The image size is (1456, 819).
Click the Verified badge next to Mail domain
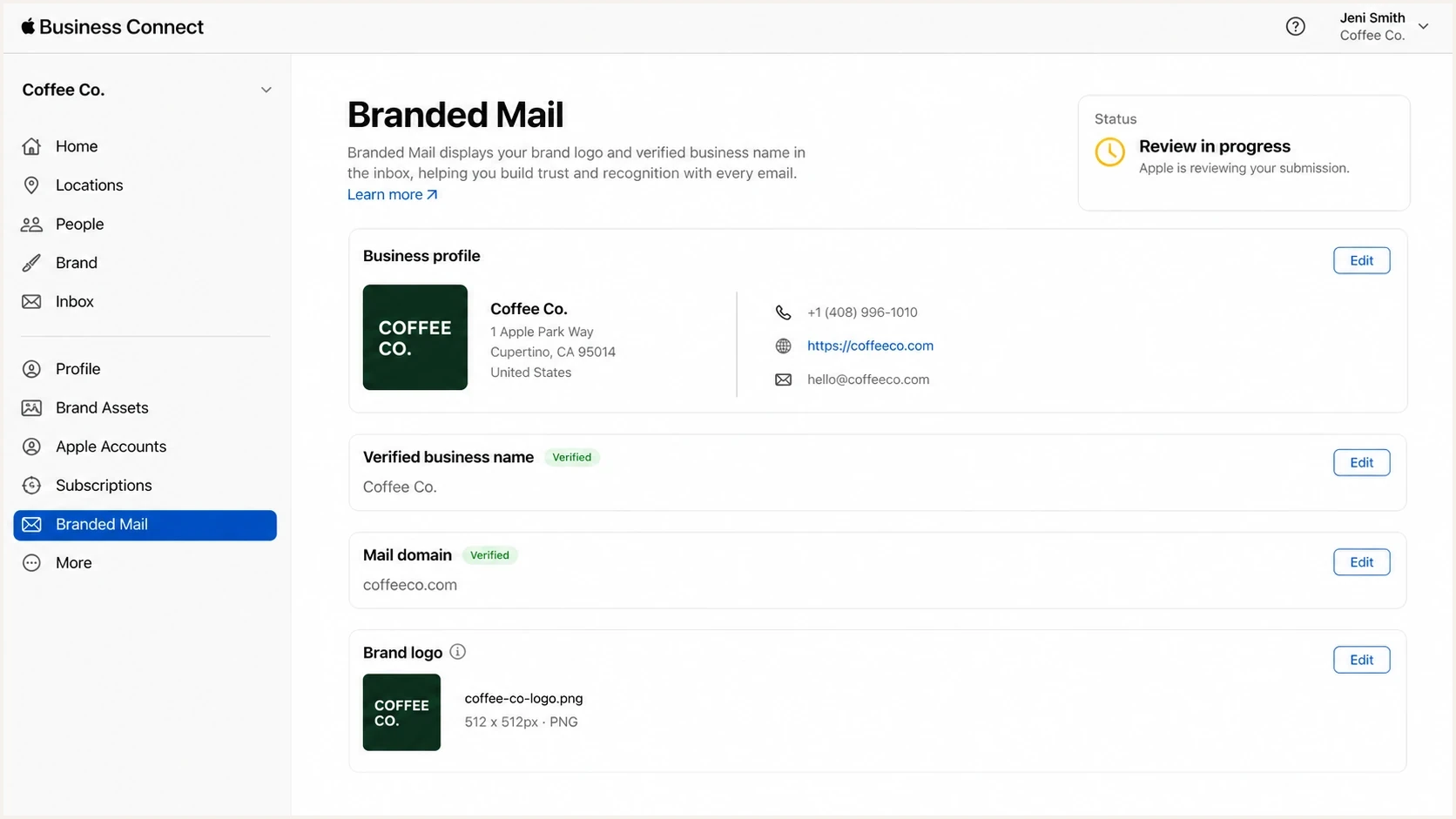(489, 555)
